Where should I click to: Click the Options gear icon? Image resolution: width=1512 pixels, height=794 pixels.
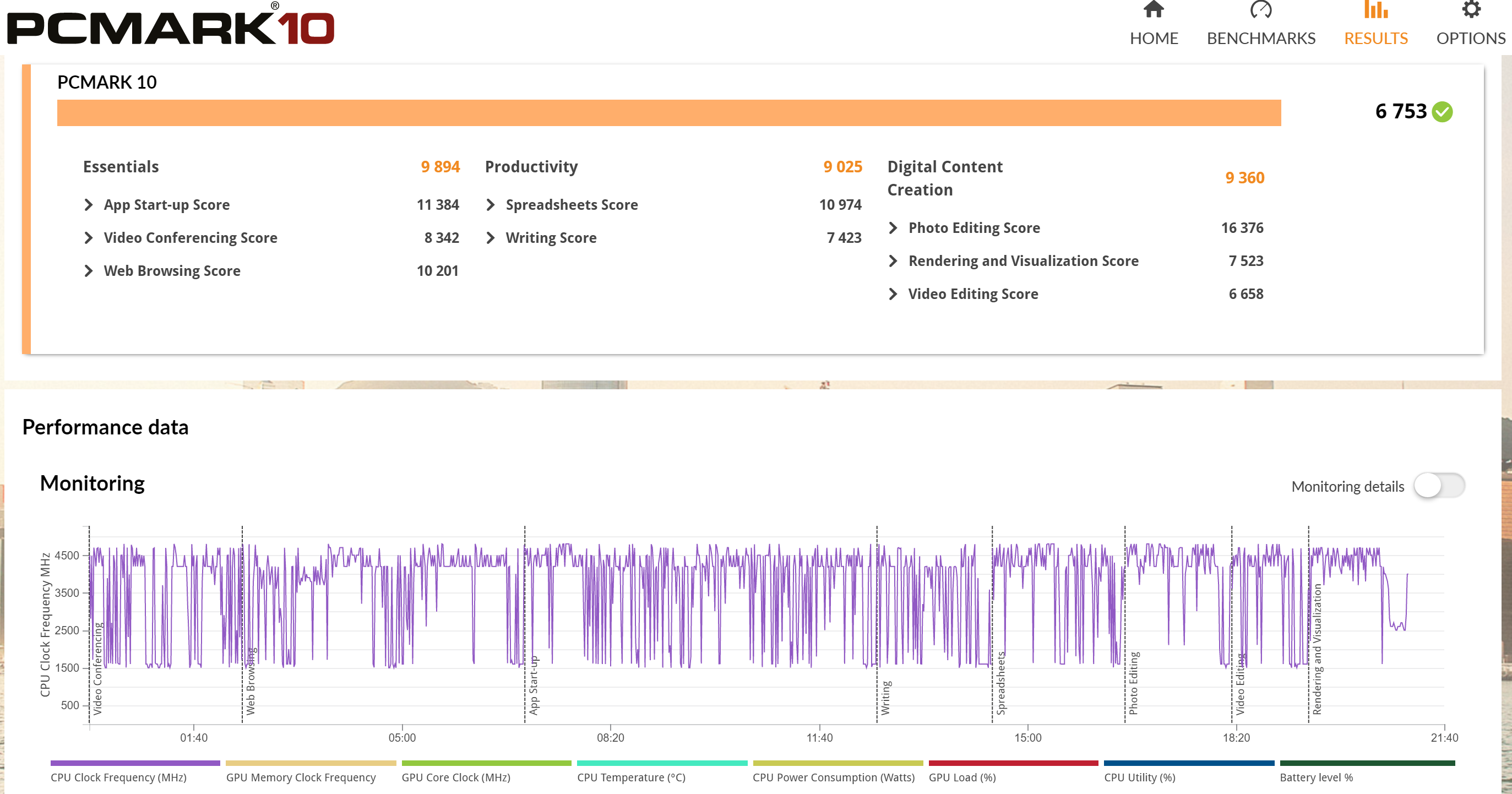click(1470, 10)
